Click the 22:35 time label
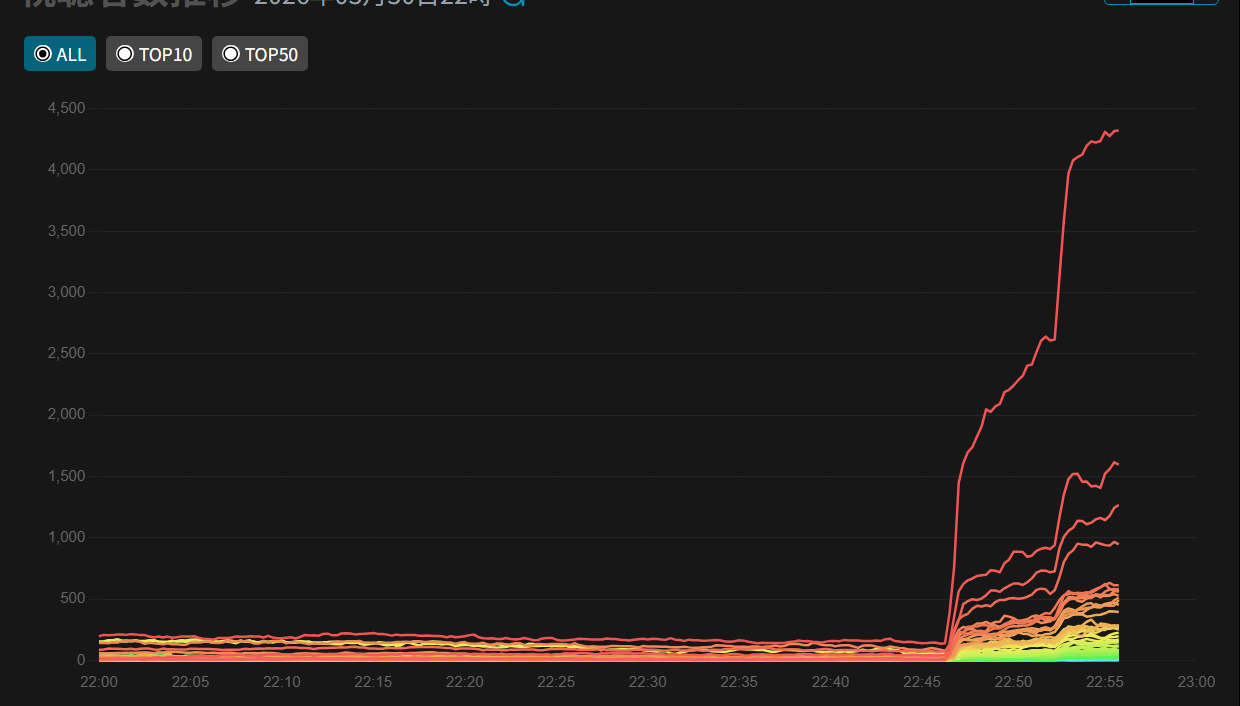 (739, 682)
